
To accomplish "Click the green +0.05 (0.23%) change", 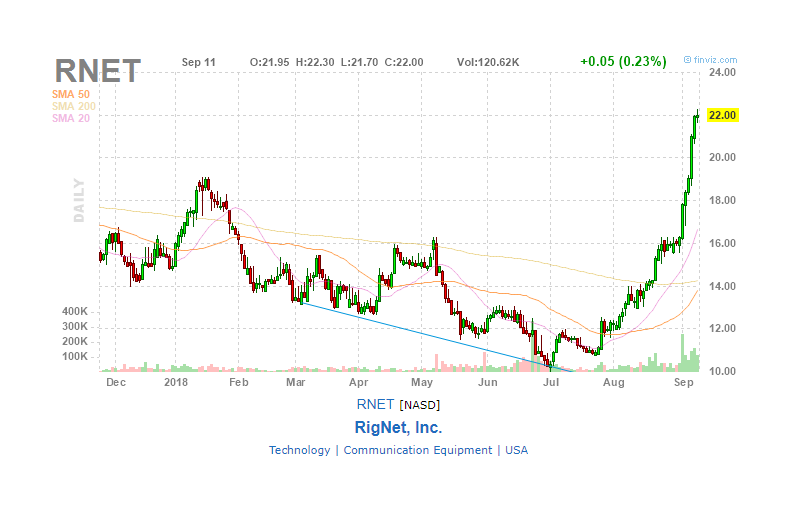I will click(x=623, y=62).
